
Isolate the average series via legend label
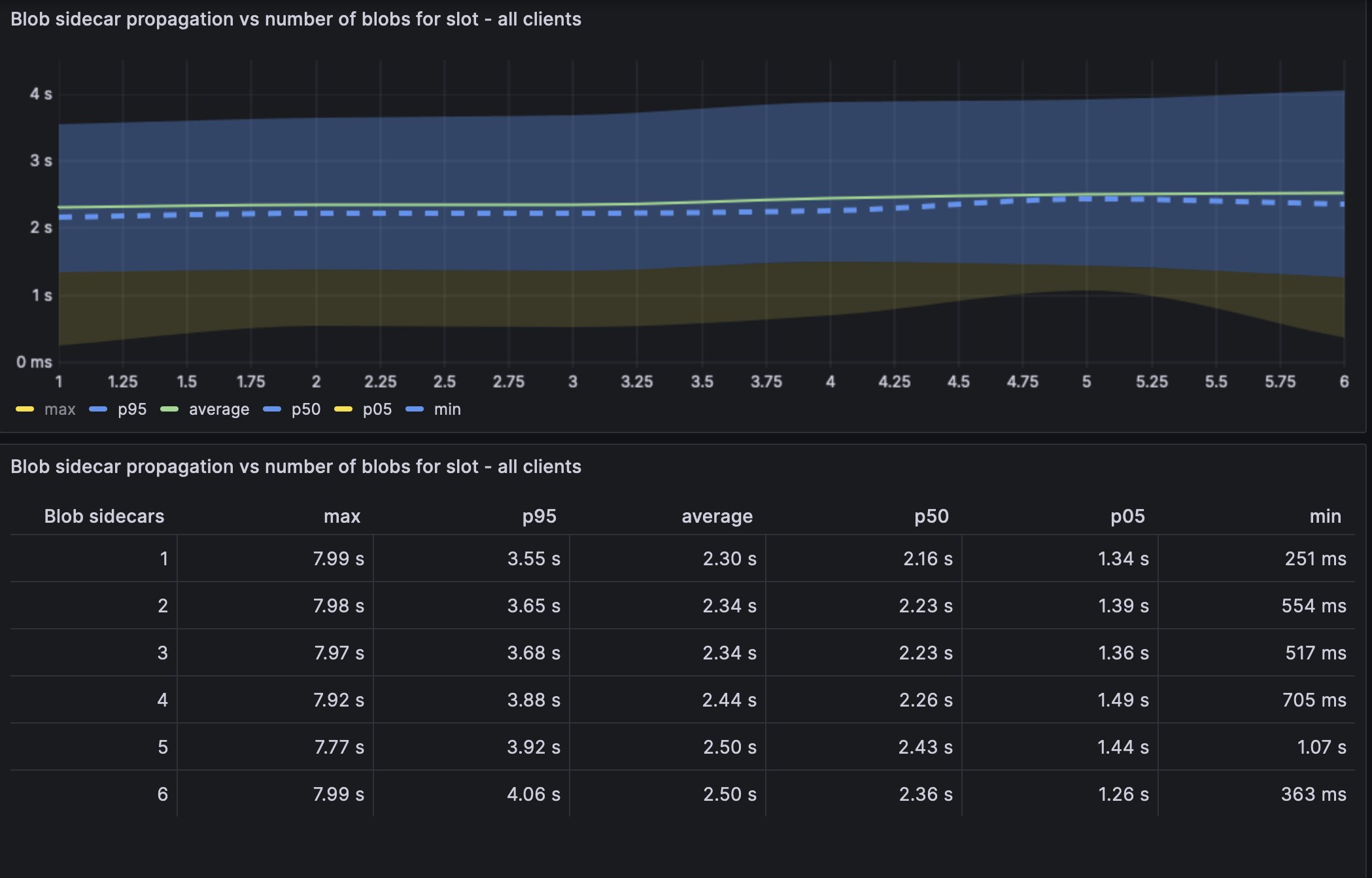tap(218, 410)
